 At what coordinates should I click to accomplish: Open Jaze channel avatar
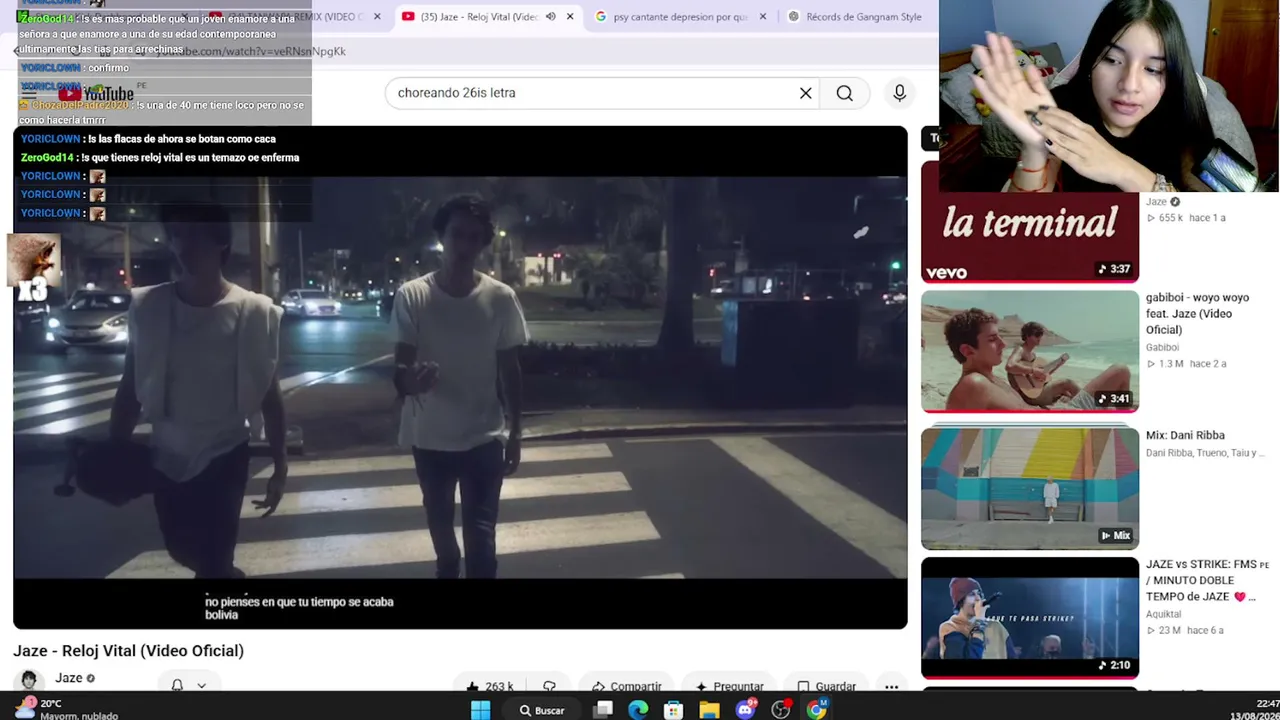tap(29, 680)
